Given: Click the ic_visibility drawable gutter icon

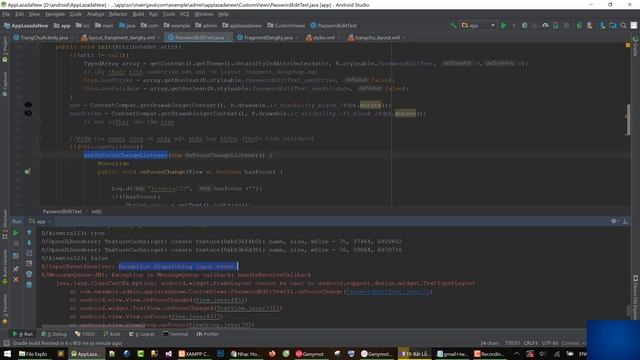Looking at the screenshot, I should pyautogui.click(x=28, y=105).
